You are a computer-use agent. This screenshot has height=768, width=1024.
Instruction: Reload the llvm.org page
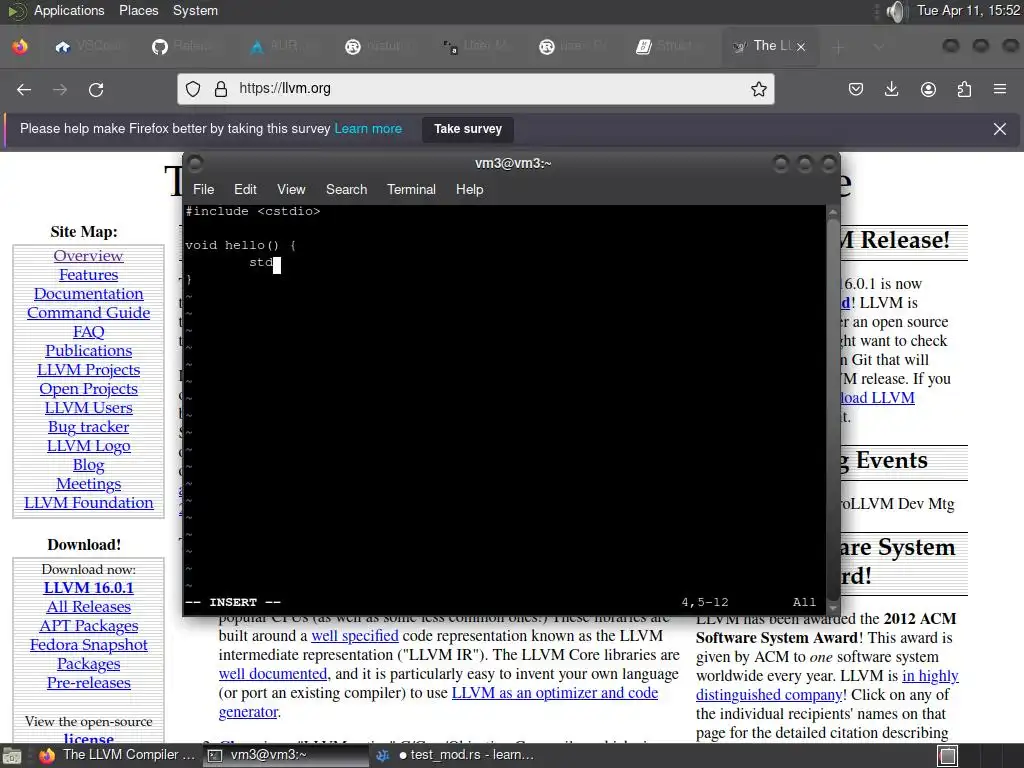coord(96,89)
